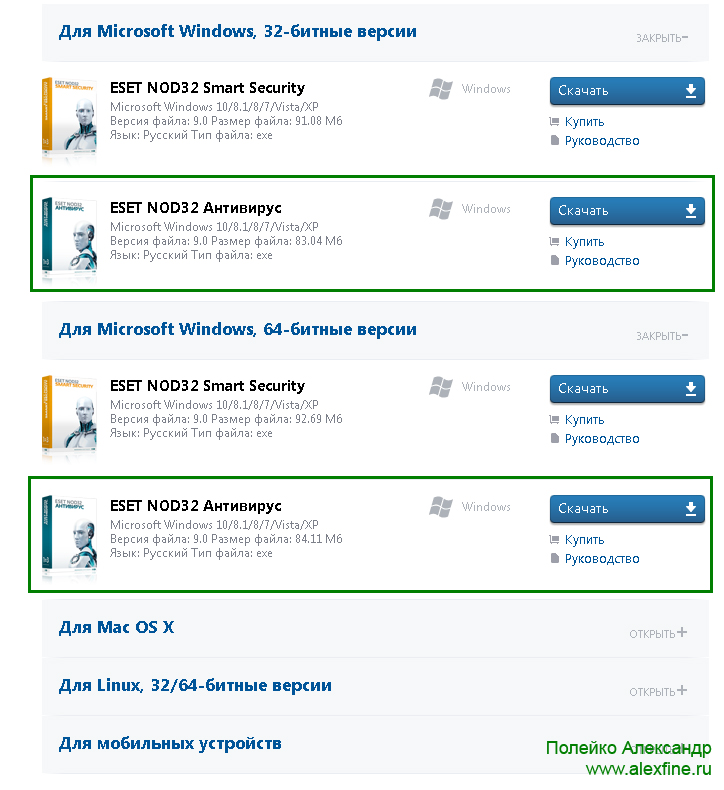Click Купить under 32-bit Smart Security
Image resolution: width=724 pixels, height=790 pixels.
(x=584, y=122)
